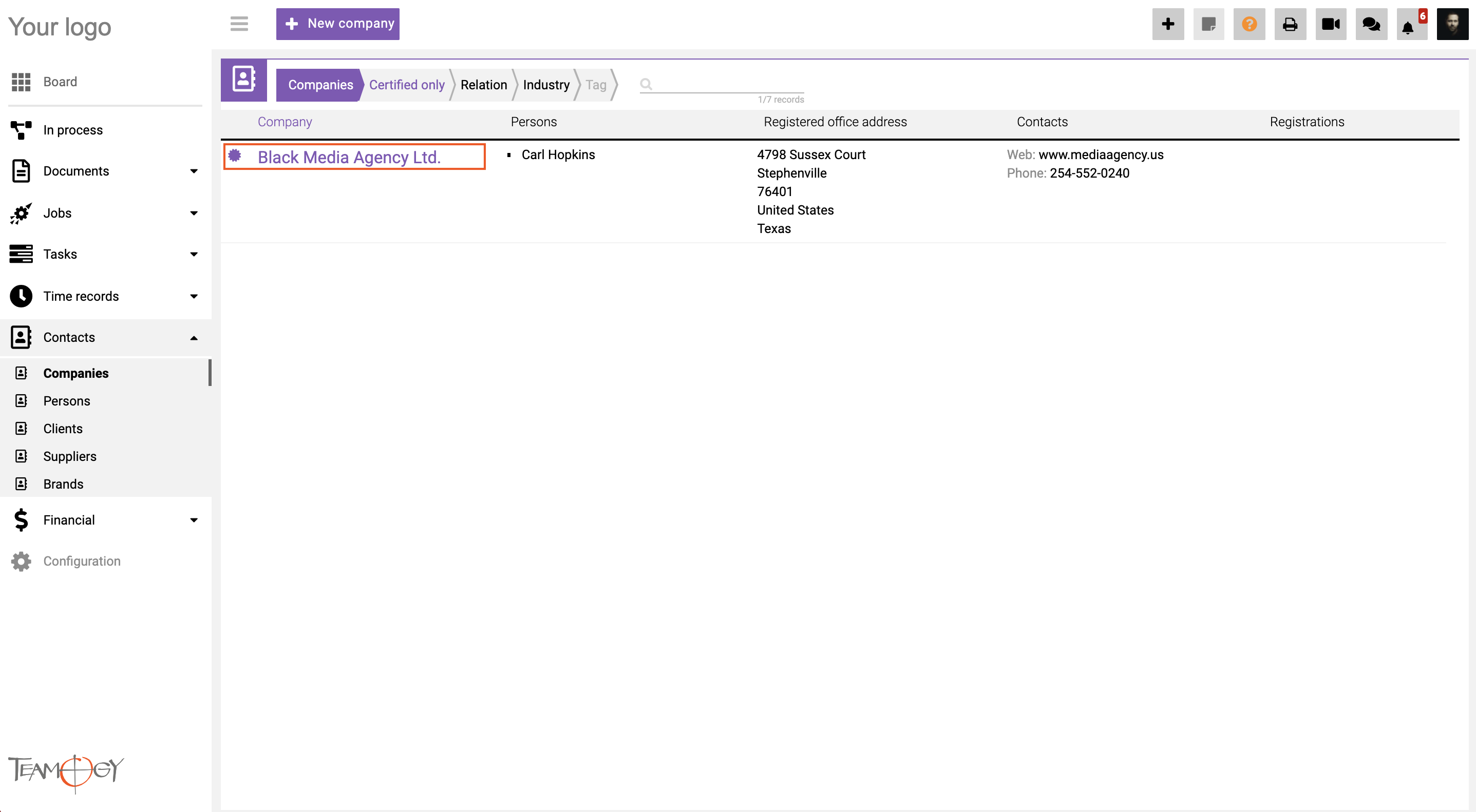Viewport: 1476px width, 812px height.
Task: Click the Persons submenu contact icon
Action: click(x=21, y=401)
